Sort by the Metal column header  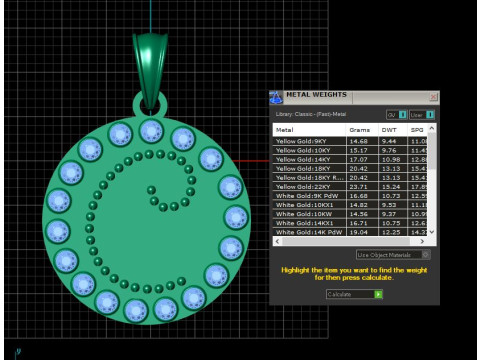pos(309,130)
